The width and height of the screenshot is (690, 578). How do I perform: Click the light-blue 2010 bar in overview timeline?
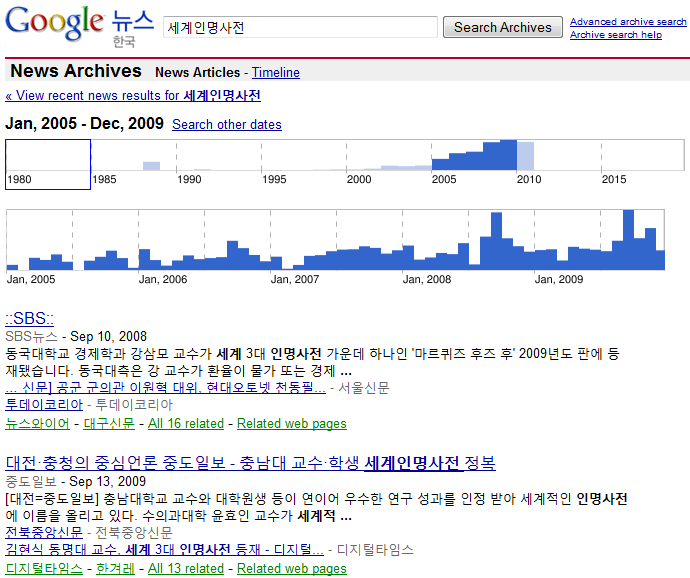(525, 156)
